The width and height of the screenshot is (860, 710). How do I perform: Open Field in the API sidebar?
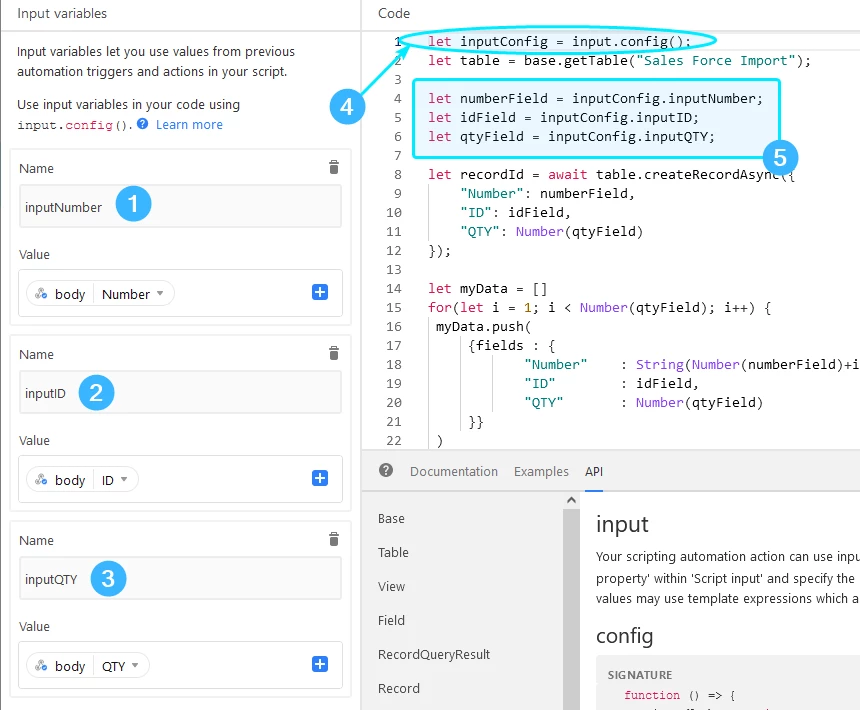click(x=391, y=621)
